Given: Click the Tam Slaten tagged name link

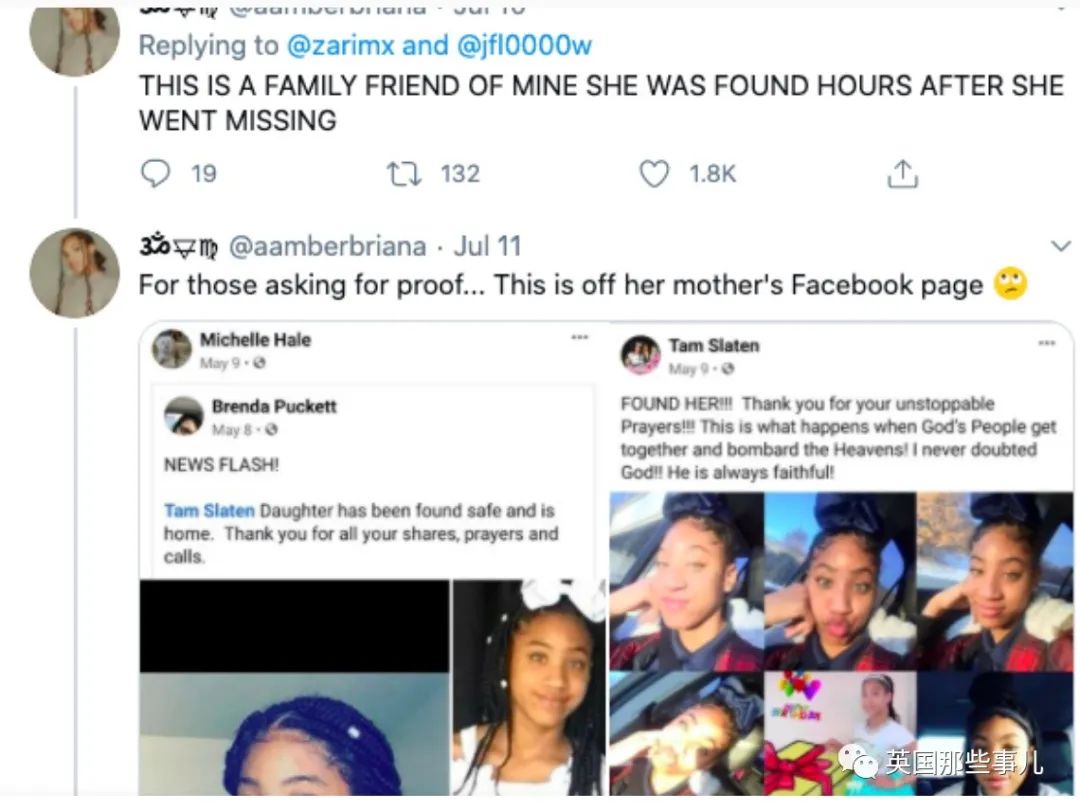Looking at the screenshot, I should [209, 510].
